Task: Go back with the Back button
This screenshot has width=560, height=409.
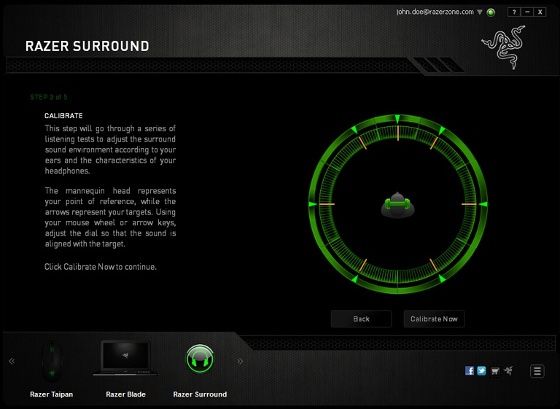Action: coord(361,319)
